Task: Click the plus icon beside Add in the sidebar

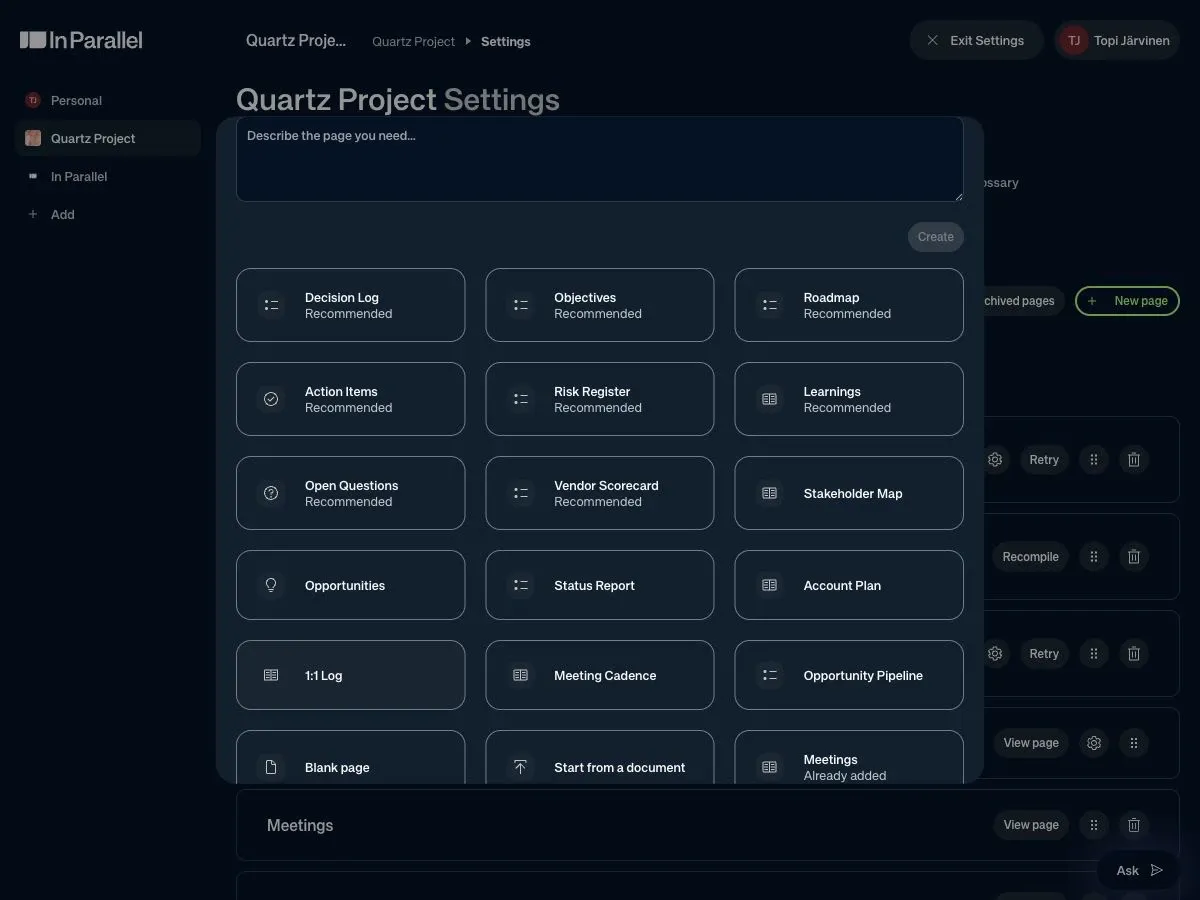Action: [33, 214]
